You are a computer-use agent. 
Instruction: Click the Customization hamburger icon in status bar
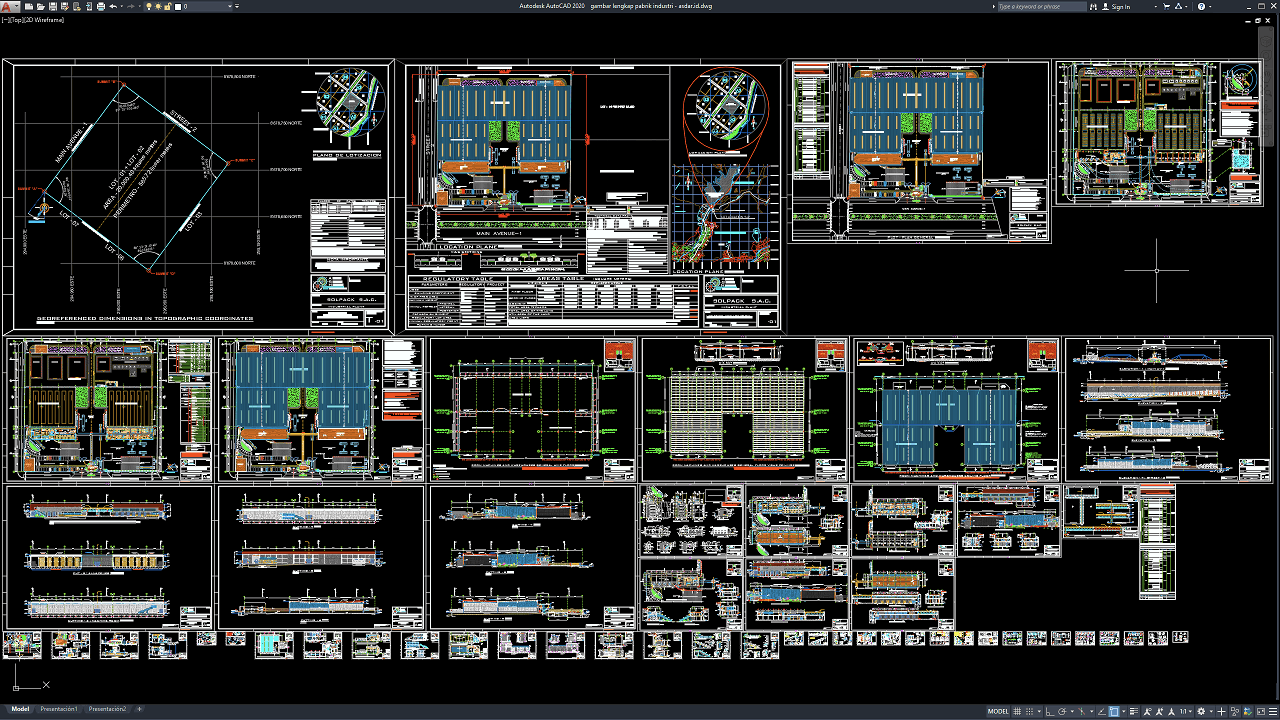tap(1273, 711)
